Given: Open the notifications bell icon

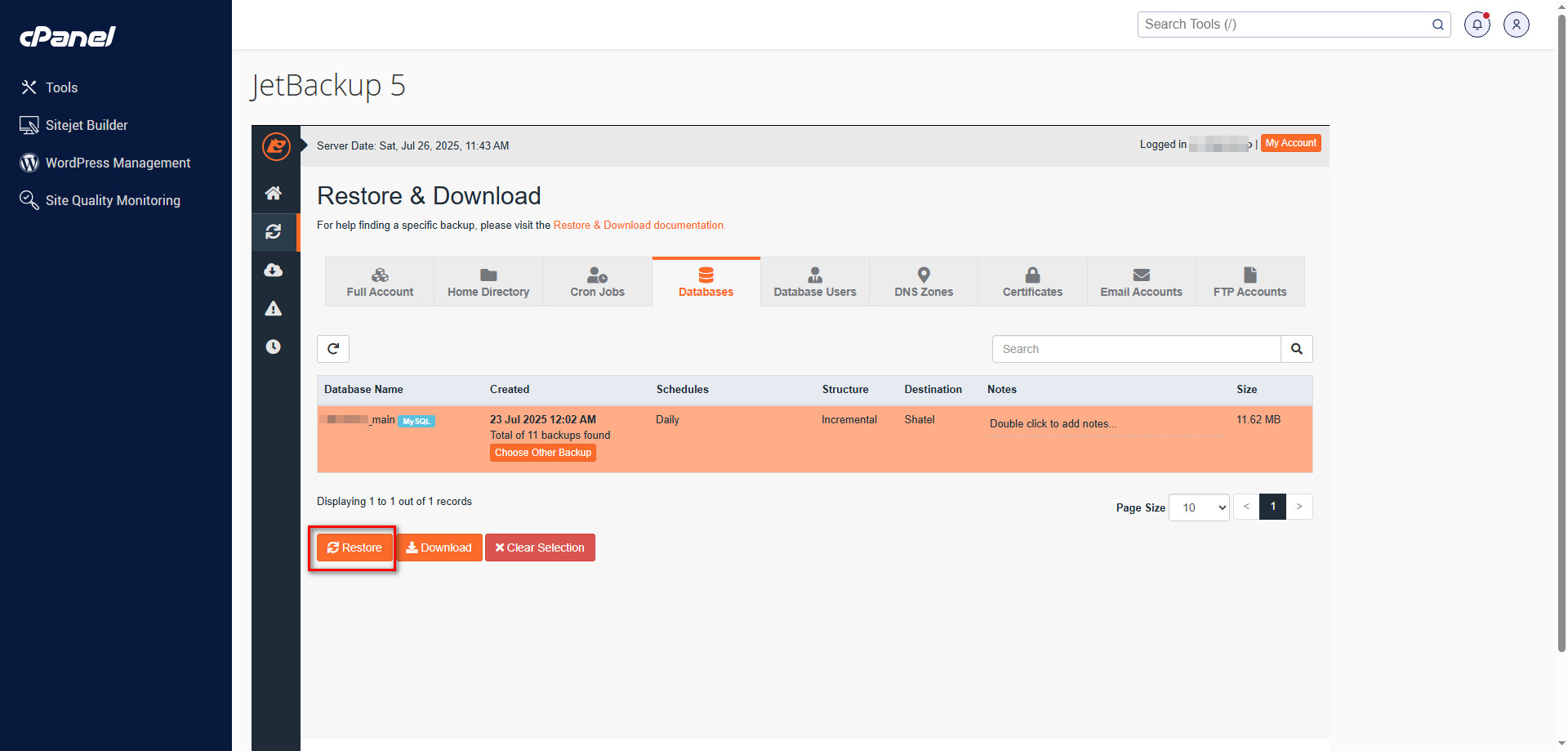Looking at the screenshot, I should click(x=1477, y=25).
